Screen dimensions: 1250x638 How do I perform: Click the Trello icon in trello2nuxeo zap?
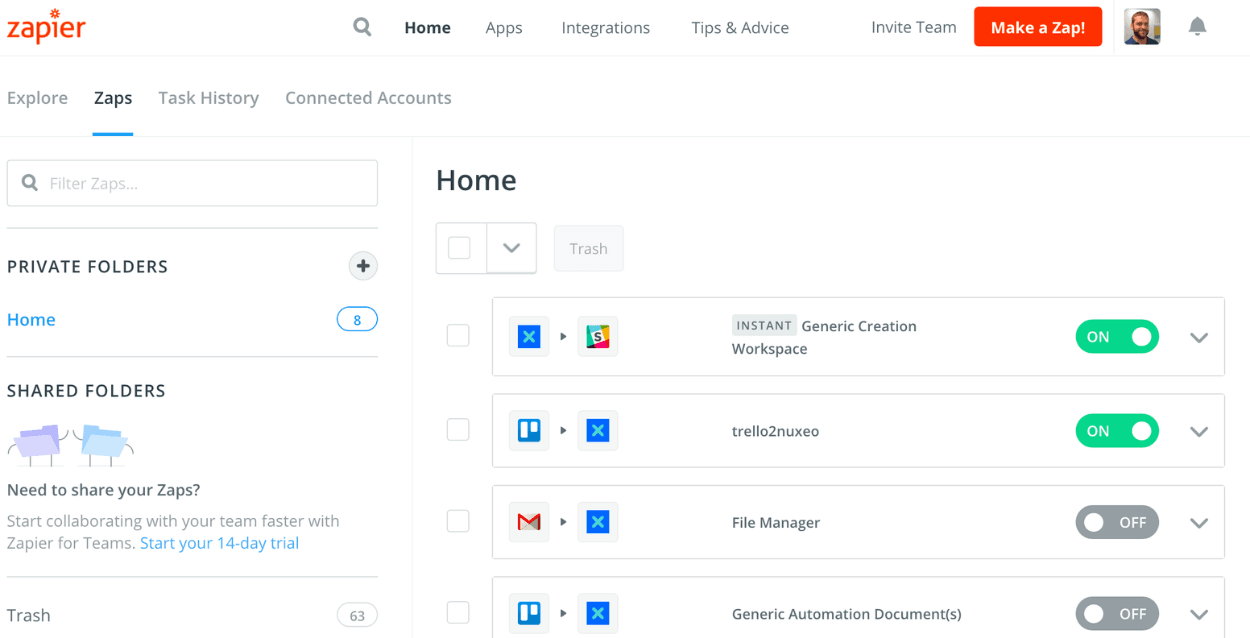[x=529, y=431]
